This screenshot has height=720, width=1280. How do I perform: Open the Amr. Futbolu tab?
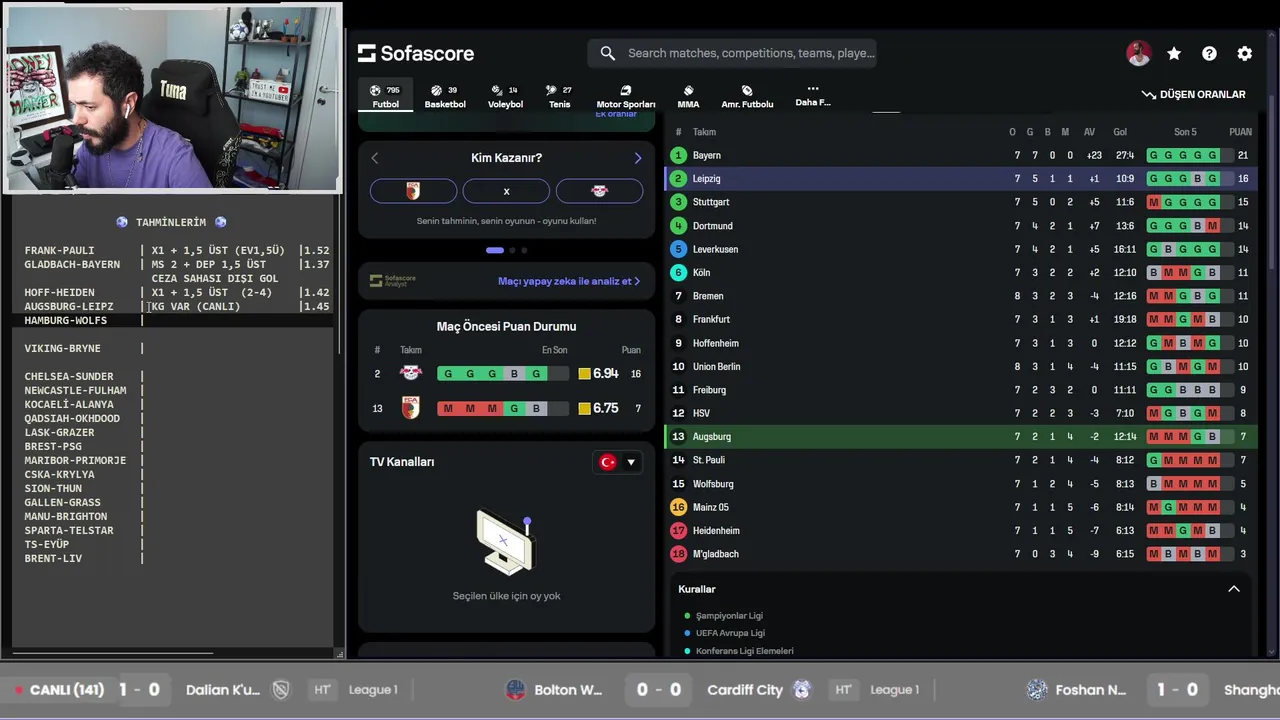[x=747, y=96]
